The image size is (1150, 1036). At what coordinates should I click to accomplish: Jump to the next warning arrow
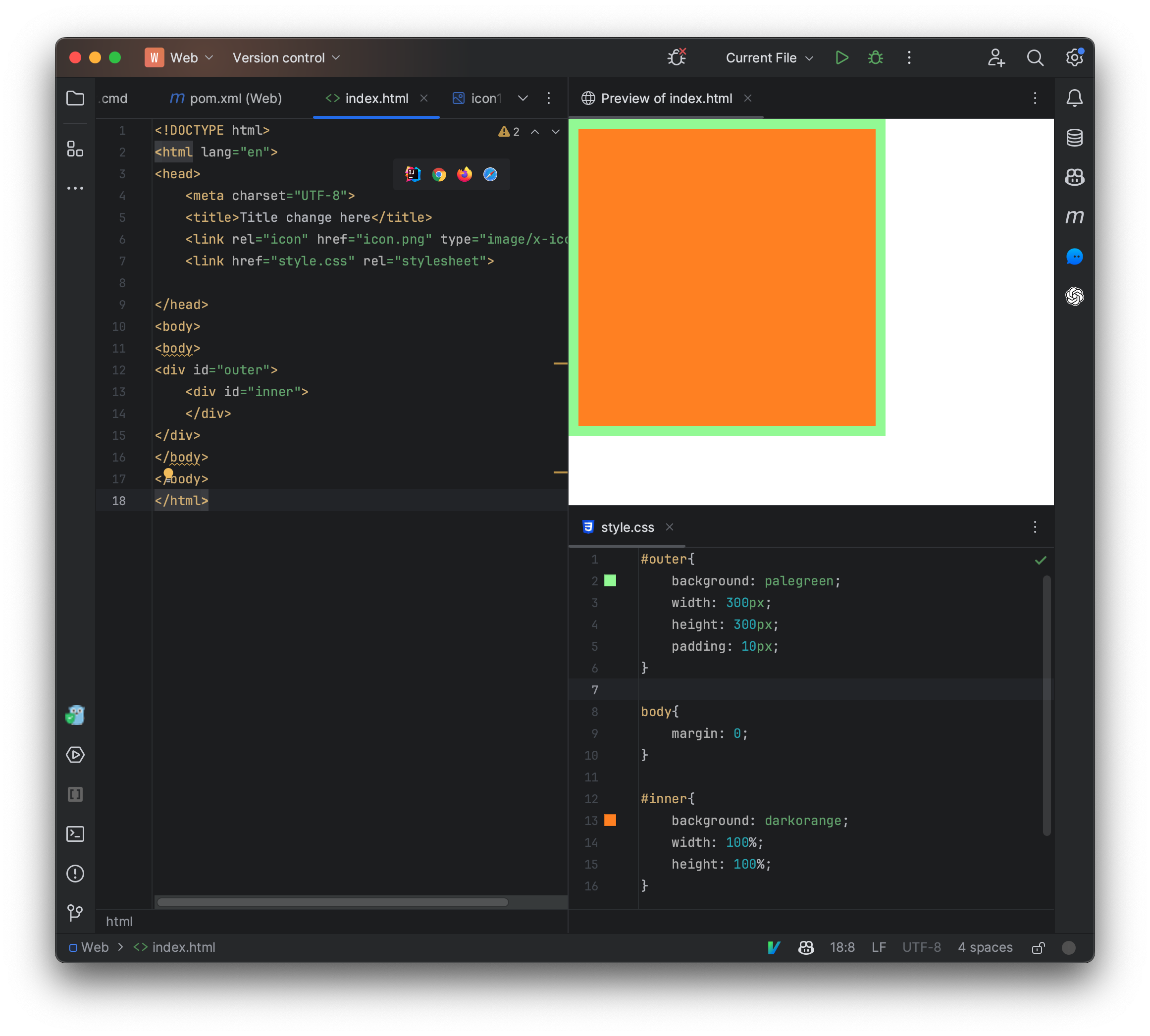point(555,132)
